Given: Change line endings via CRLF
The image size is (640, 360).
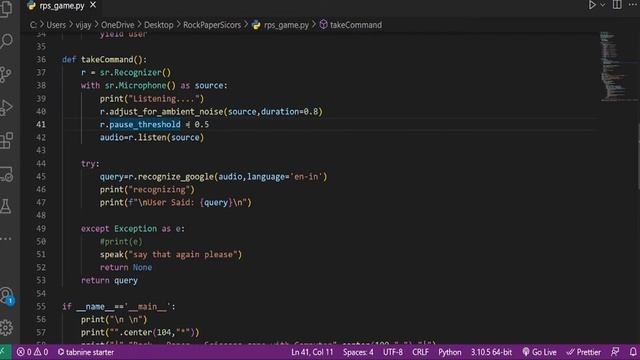Looking at the screenshot, I should (x=420, y=352).
